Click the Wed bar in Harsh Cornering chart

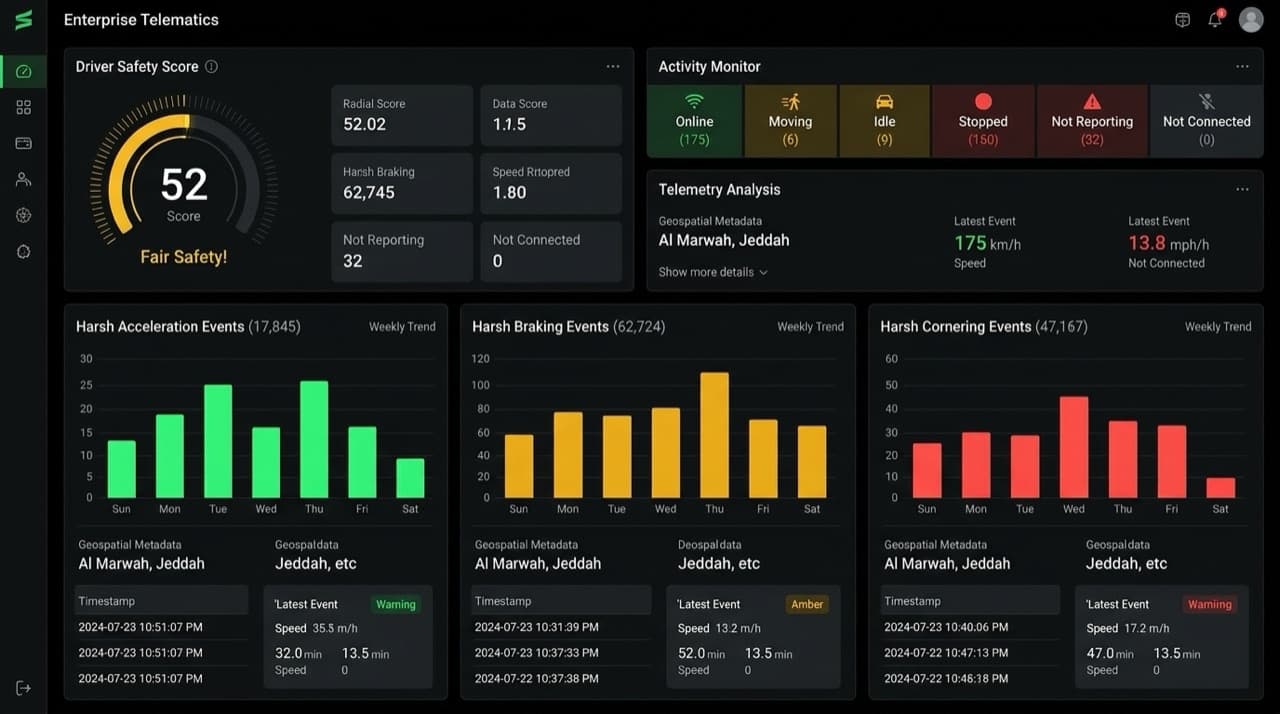click(1074, 447)
